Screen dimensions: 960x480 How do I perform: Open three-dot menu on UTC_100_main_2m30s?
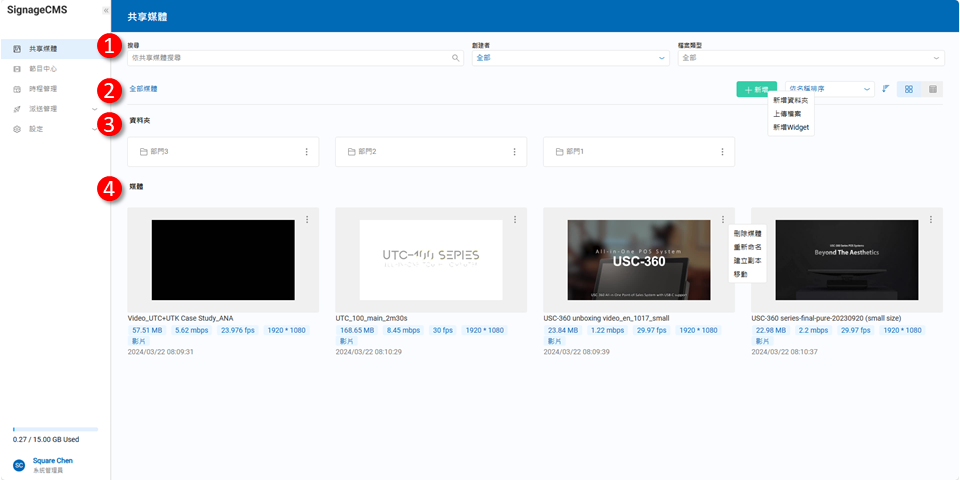pos(514,219)
